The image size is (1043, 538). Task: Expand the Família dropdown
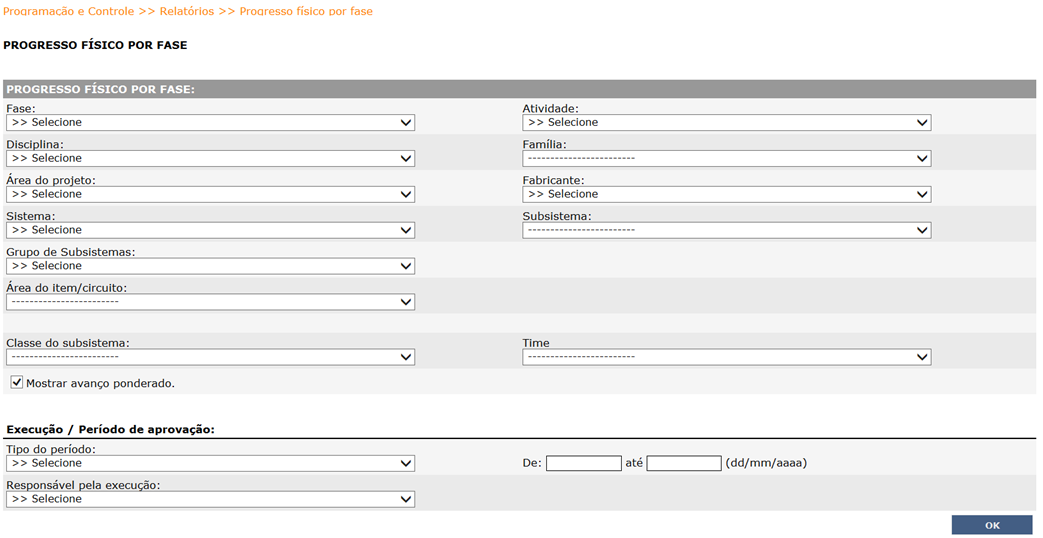pos(726,158)
